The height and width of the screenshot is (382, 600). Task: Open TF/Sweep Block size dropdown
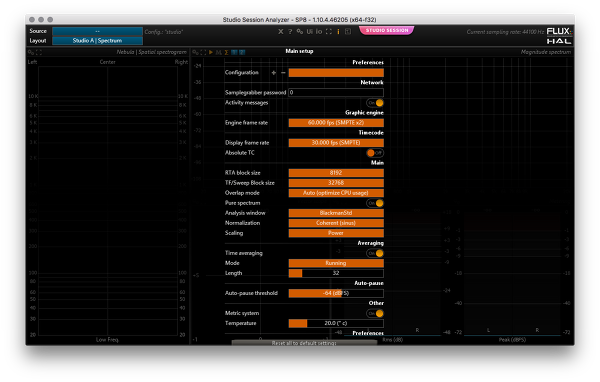click(336, 183)
